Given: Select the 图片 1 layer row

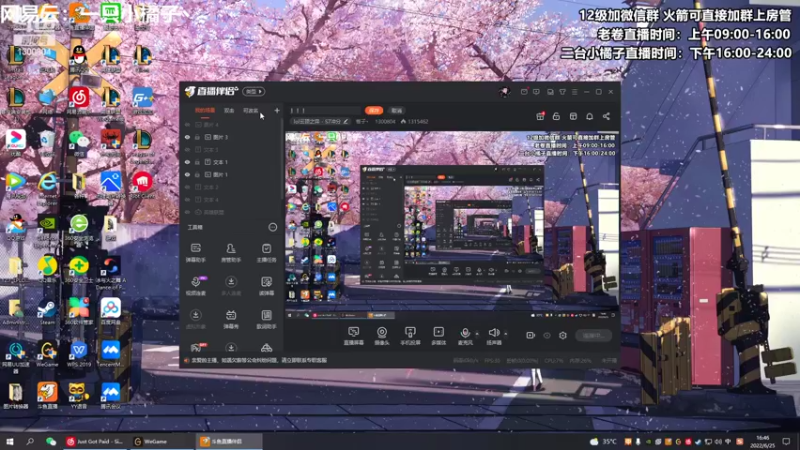Looking at the screenshot, I should tap(232, 174).
